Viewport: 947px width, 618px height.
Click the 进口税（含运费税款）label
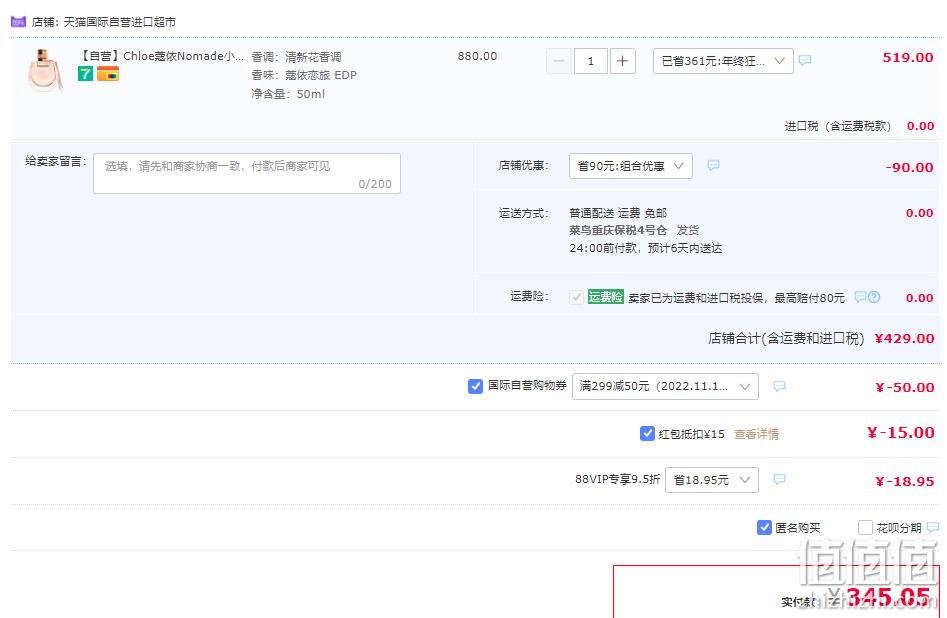click(x=838, y=126)
